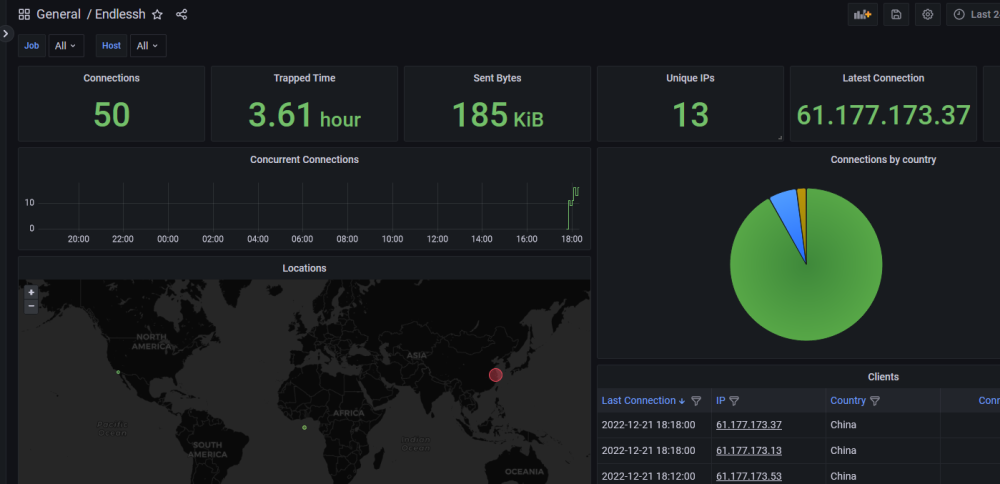
Task: Click the General breadcrumb folder
Action: tap(59, 15)
